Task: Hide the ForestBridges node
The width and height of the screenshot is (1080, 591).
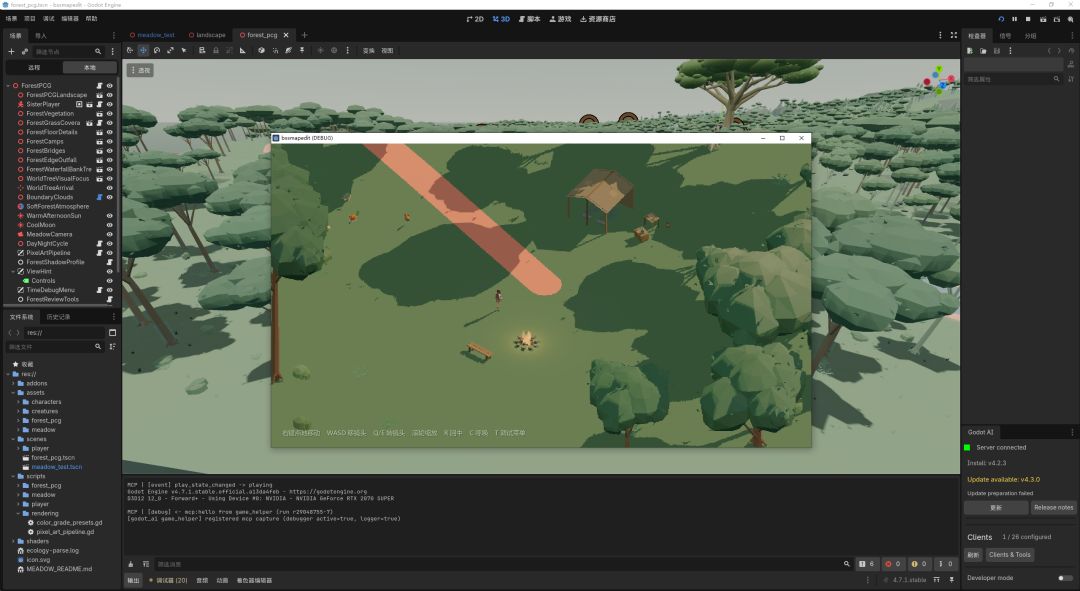Action: [x=109, y=151]
